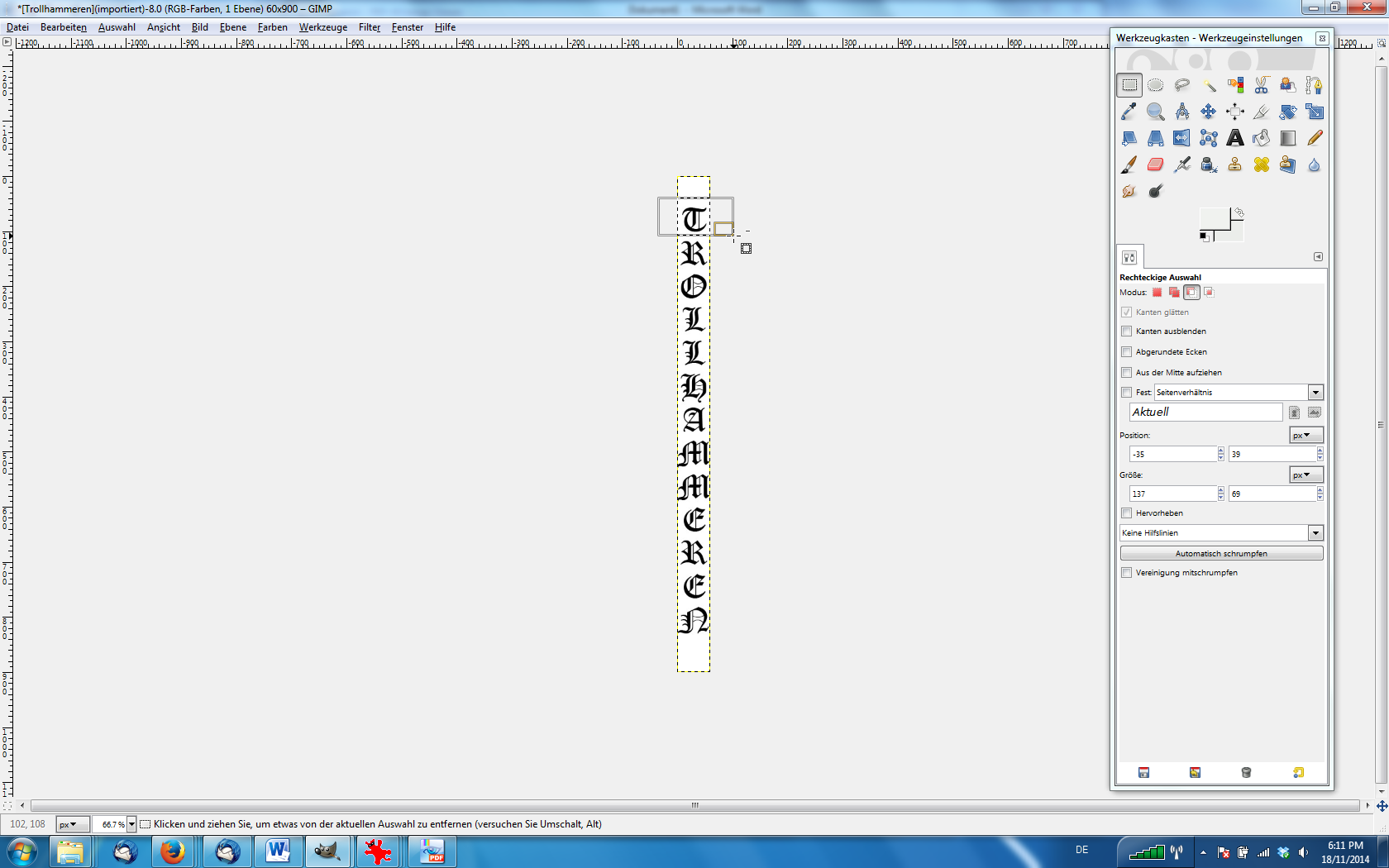The height and width of the screenshot is (868, 1389).
Task: Choose the Bucket Fill tool
Action: tap(1261, 138)
